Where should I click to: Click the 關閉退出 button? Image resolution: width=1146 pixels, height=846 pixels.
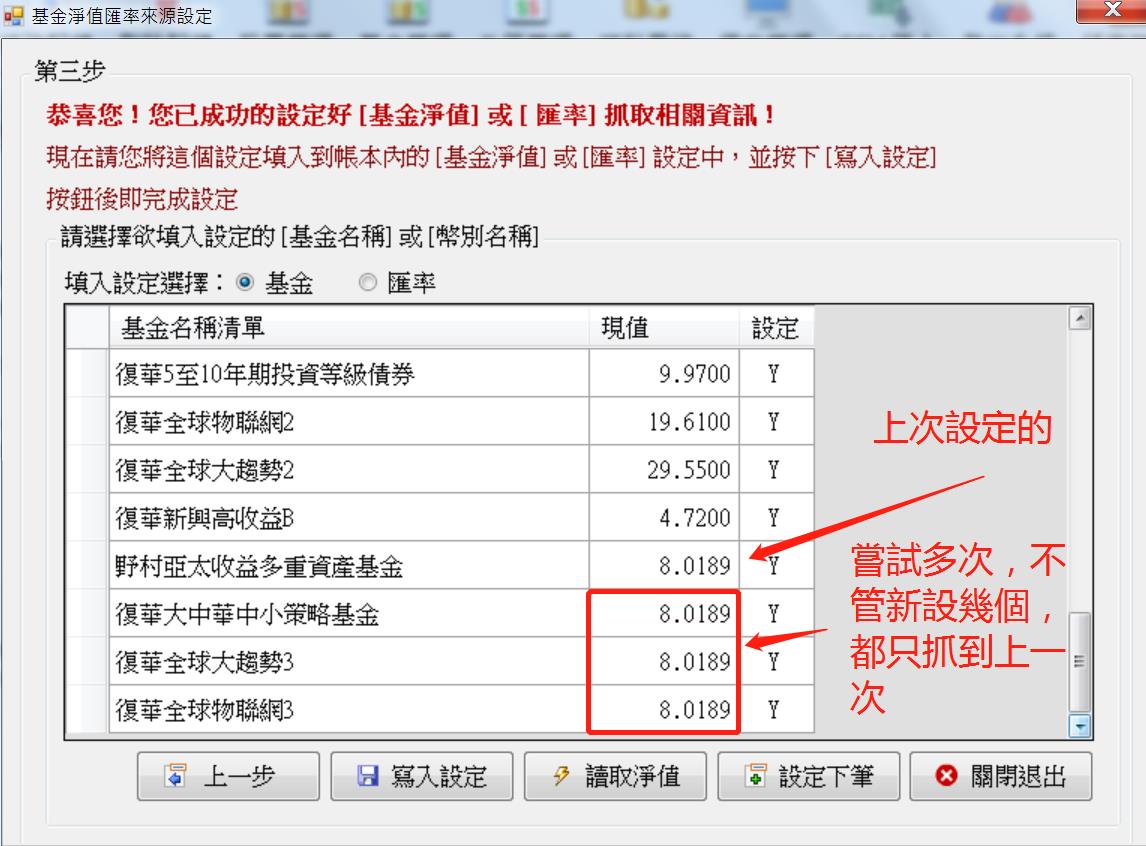pos(1001,776)
